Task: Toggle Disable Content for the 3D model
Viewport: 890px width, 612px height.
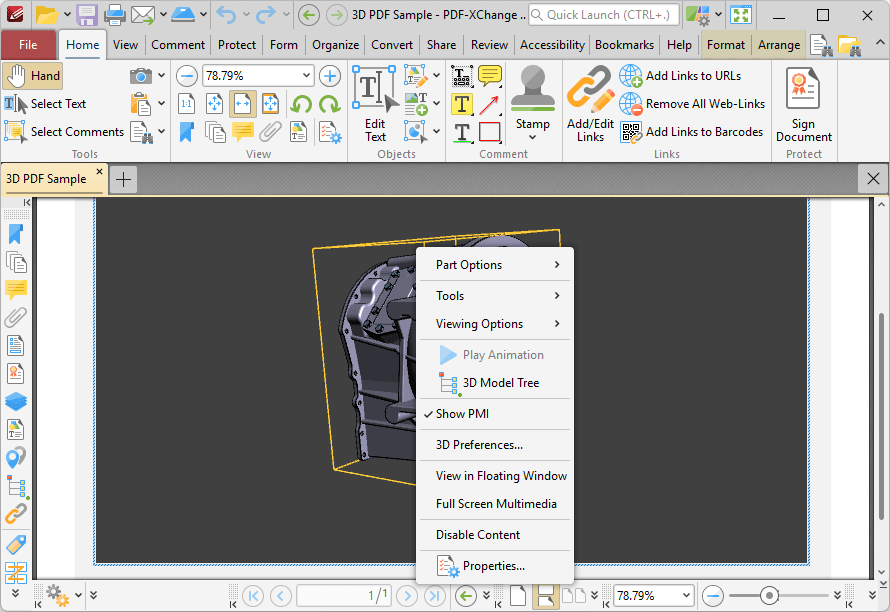Action: click(x=478, y=535)
